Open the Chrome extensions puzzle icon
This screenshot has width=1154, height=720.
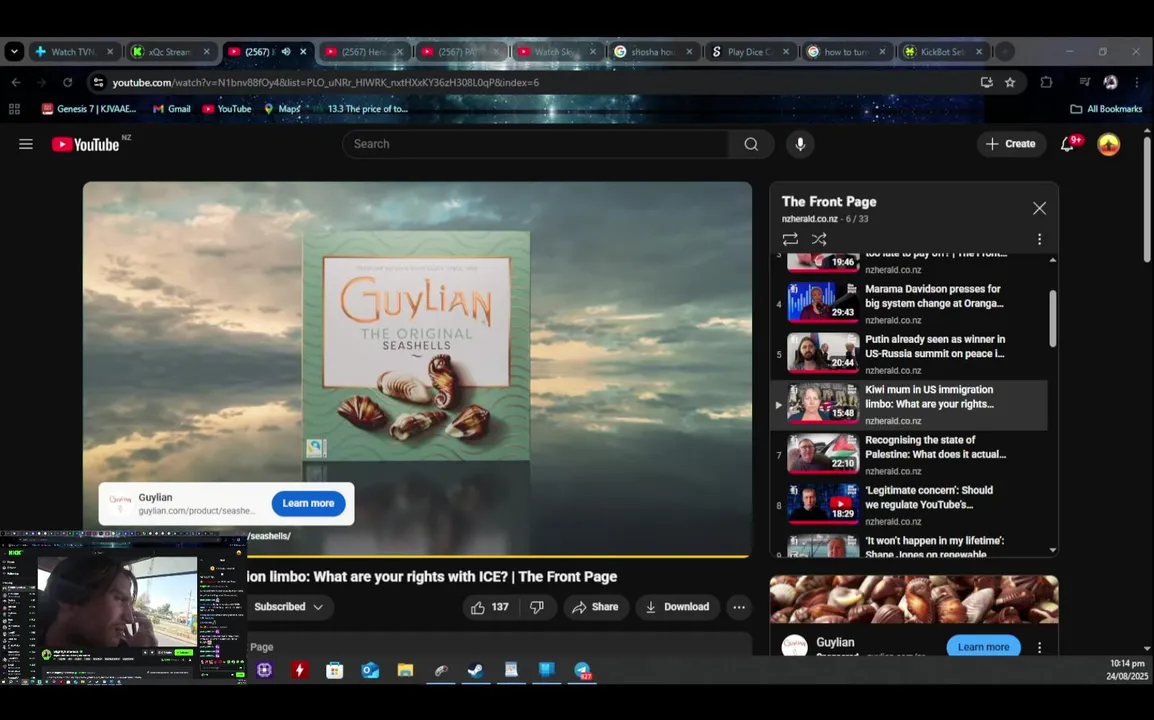point(1046,82)
